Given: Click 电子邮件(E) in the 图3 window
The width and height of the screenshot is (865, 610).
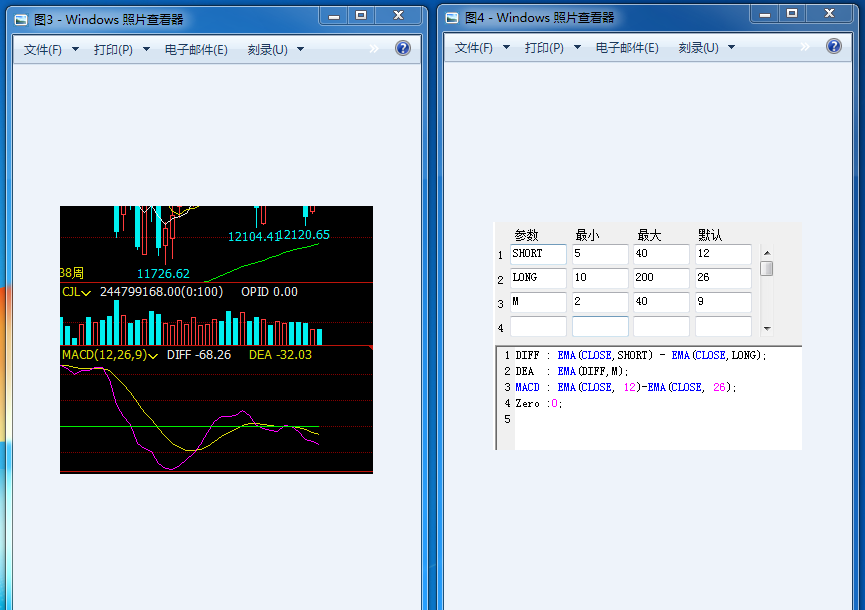Looking at the screenshot, I should click(196, 49).
